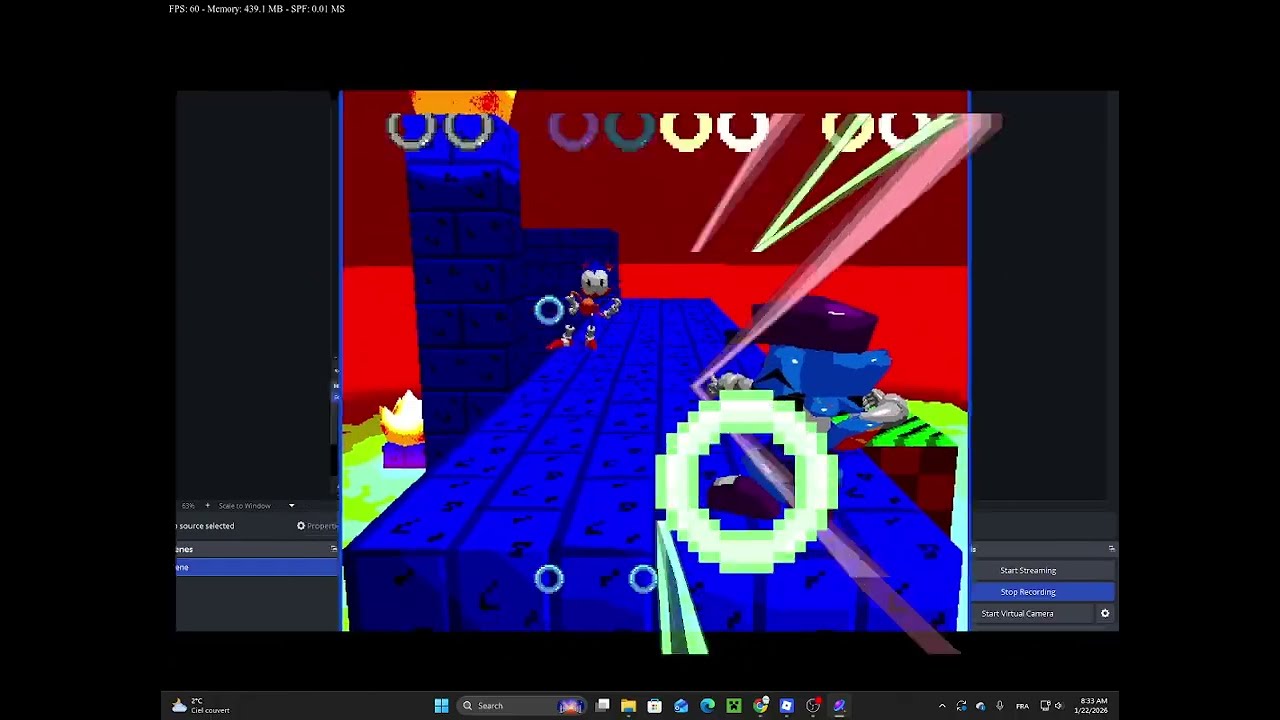This screenshot has width=1280, height=720.
Task: Click the OneDrive cloud tray icon
Action: pyautogui.click(x=980, y=706)
